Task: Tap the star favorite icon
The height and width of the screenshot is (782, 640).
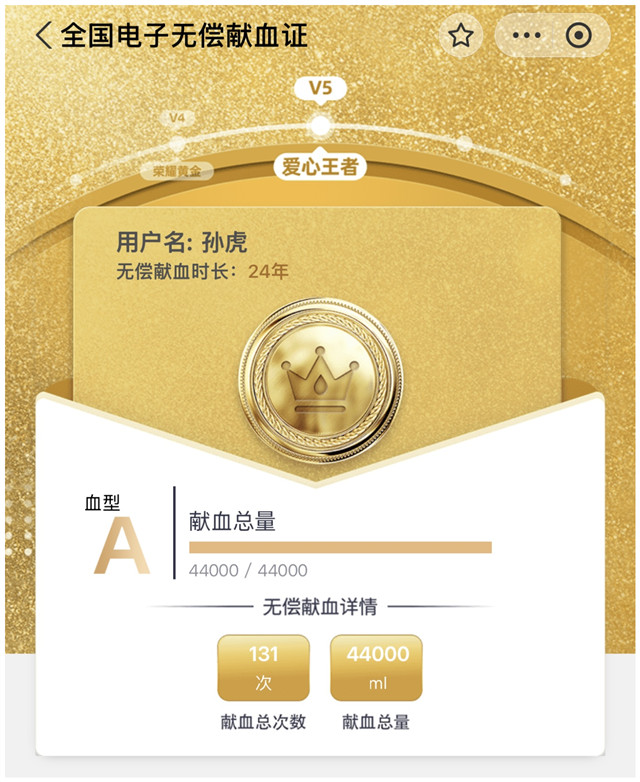Action: click(x=460, y=35)
